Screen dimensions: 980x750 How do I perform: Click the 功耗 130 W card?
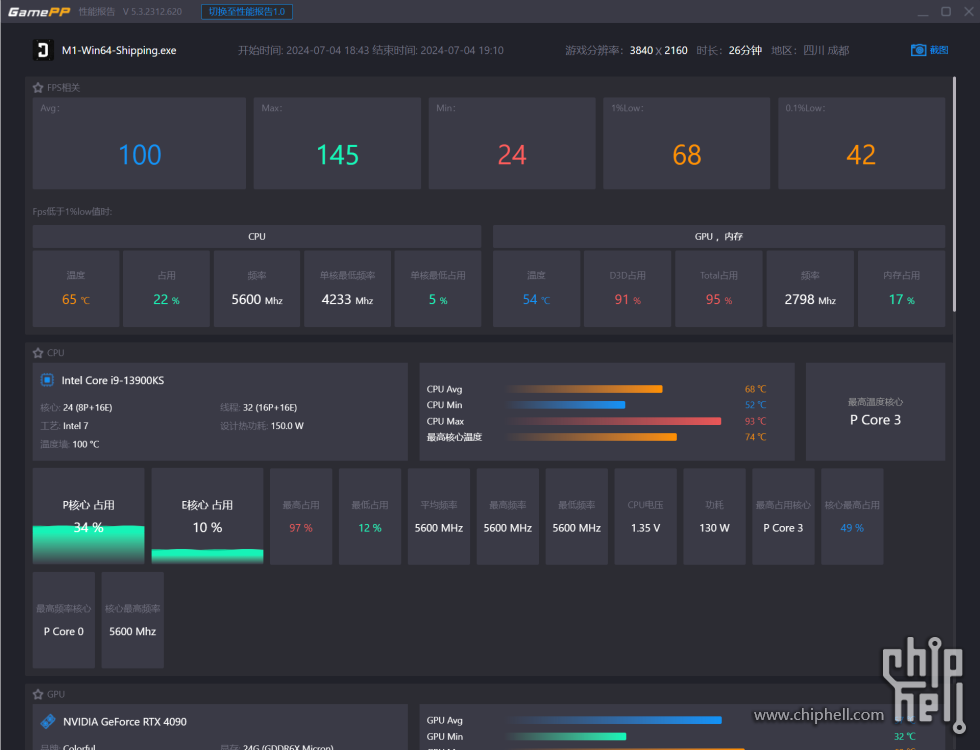(714, 516)
